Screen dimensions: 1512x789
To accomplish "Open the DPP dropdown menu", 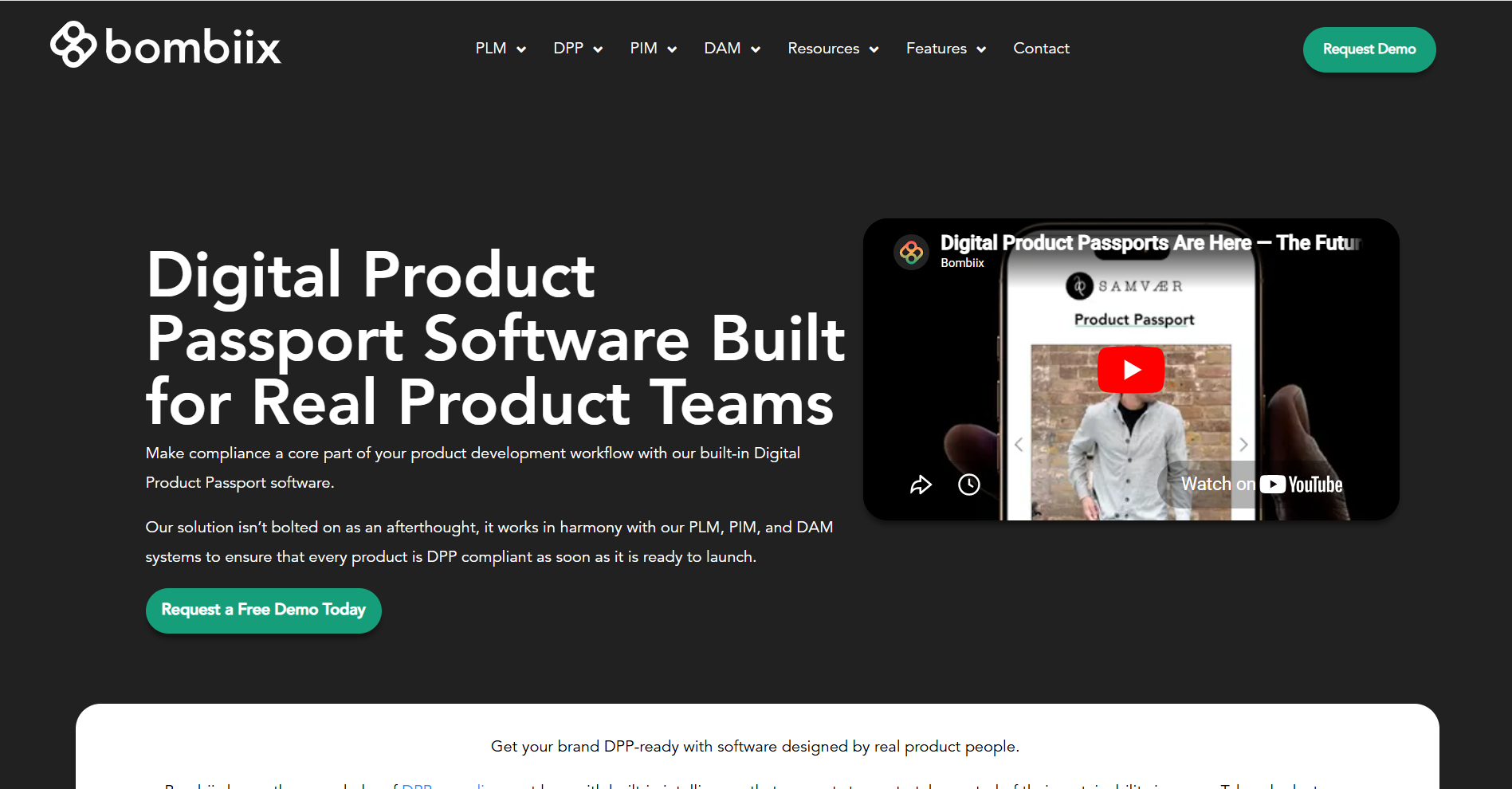I will tap(578, 49).
